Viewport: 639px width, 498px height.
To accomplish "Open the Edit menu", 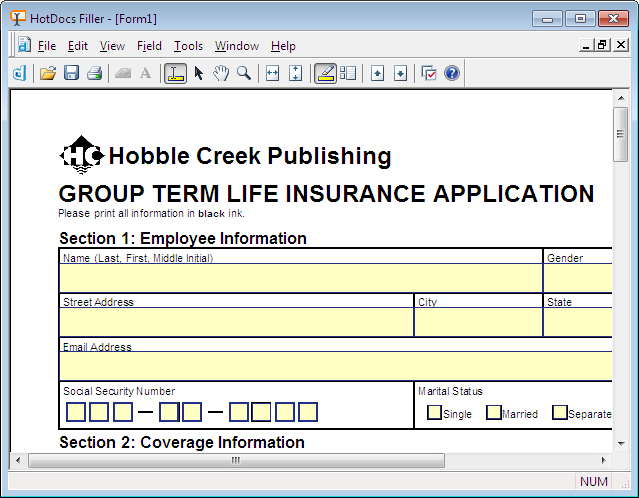I will [78, 46].
